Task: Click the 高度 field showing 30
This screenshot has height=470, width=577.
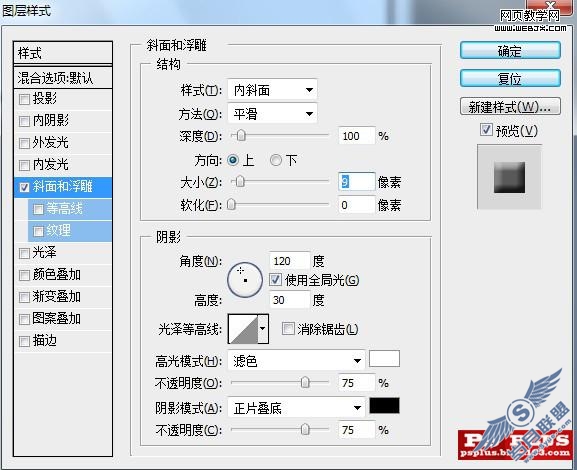Action: pyautogui.click(x=289, y=300)
